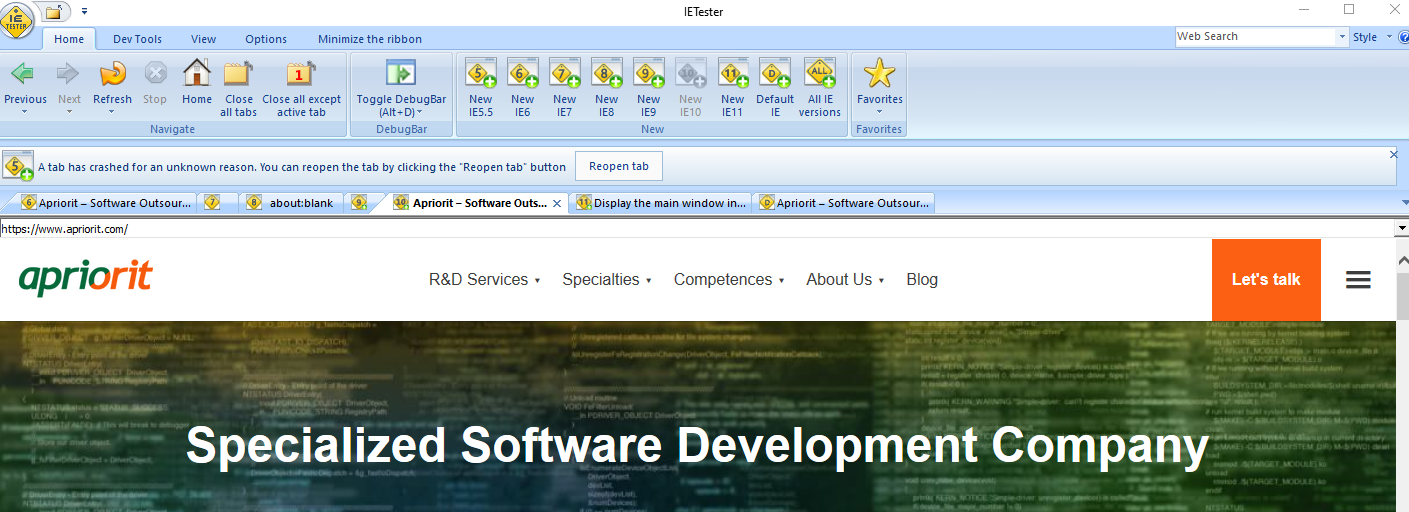Expand the R&D Services website menu
This screenshot has width=1409, height=512.
pyautogui.click(x=484, y=280)
